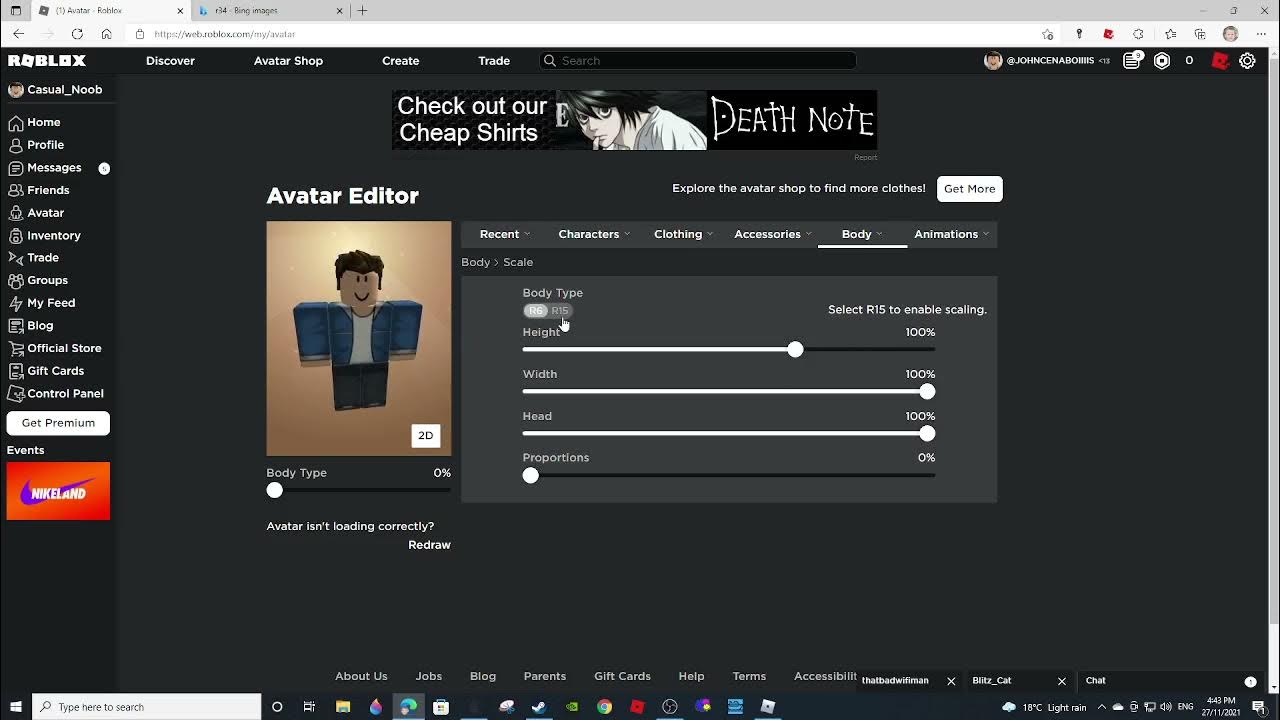
Task: Click the browser back arrow
Action: point(18,34)
